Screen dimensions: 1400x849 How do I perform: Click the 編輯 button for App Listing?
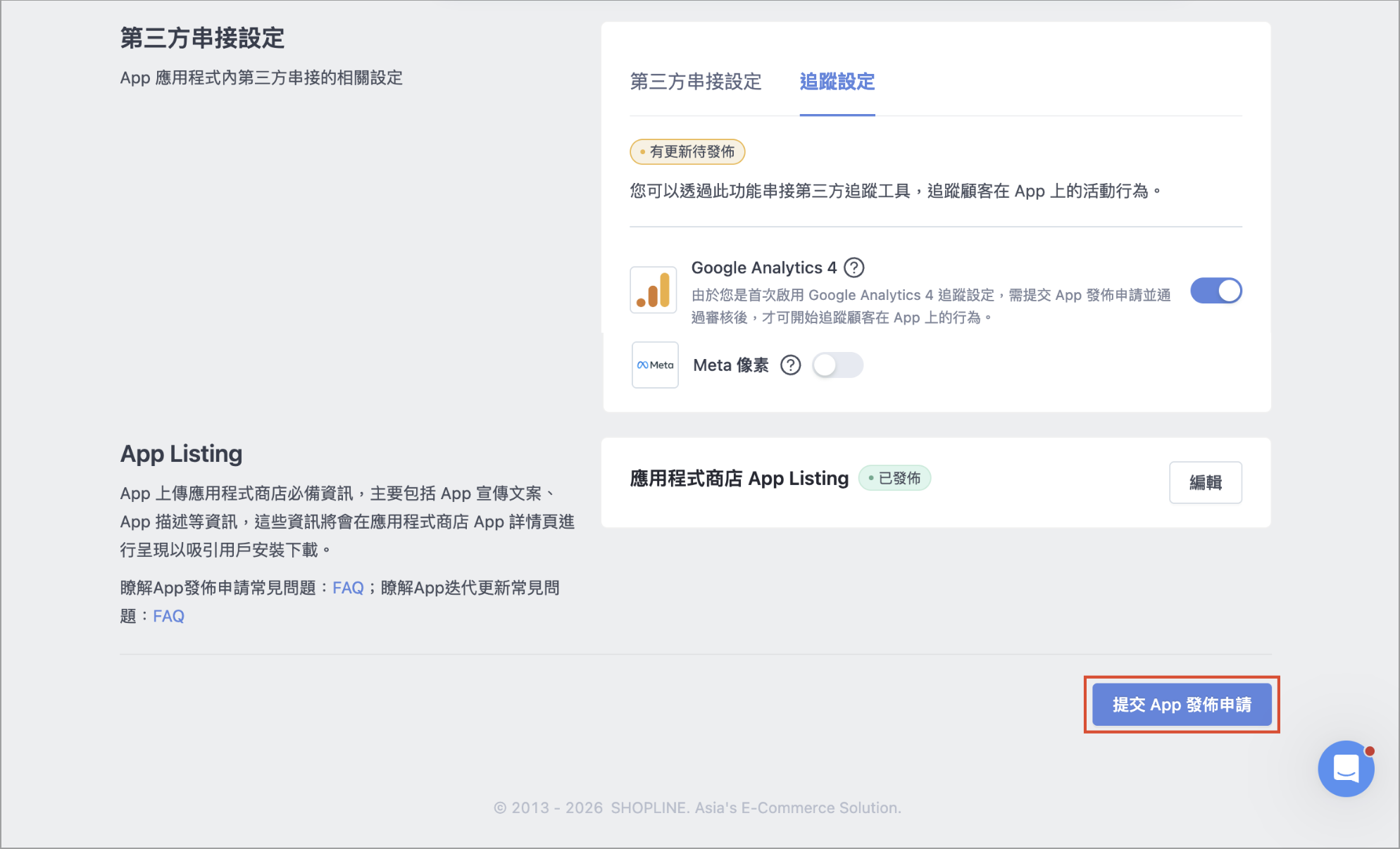point(1206,482)
